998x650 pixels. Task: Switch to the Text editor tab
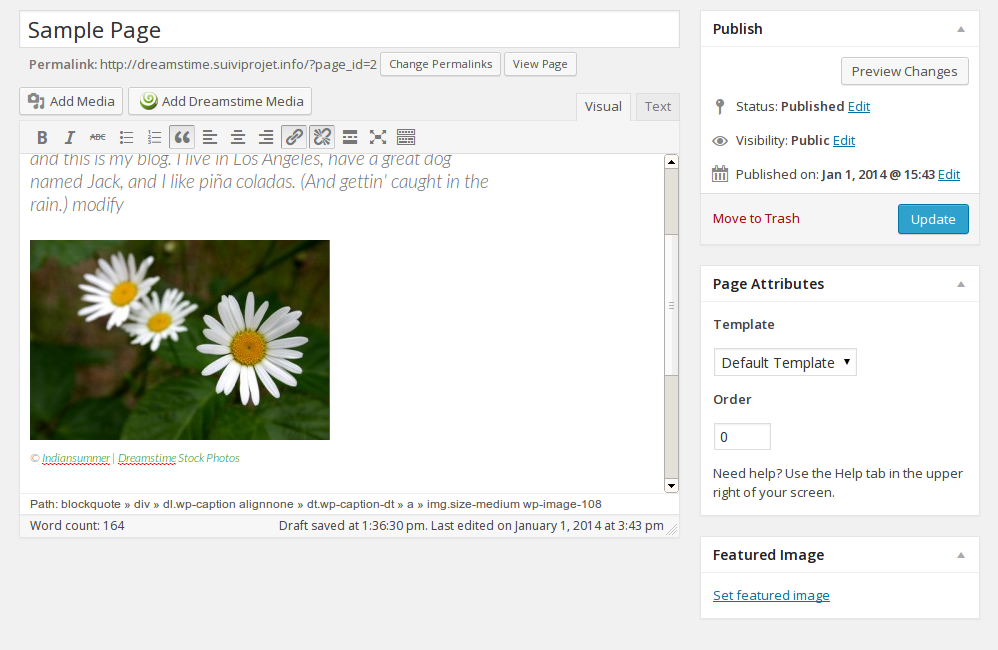point(657,107)
